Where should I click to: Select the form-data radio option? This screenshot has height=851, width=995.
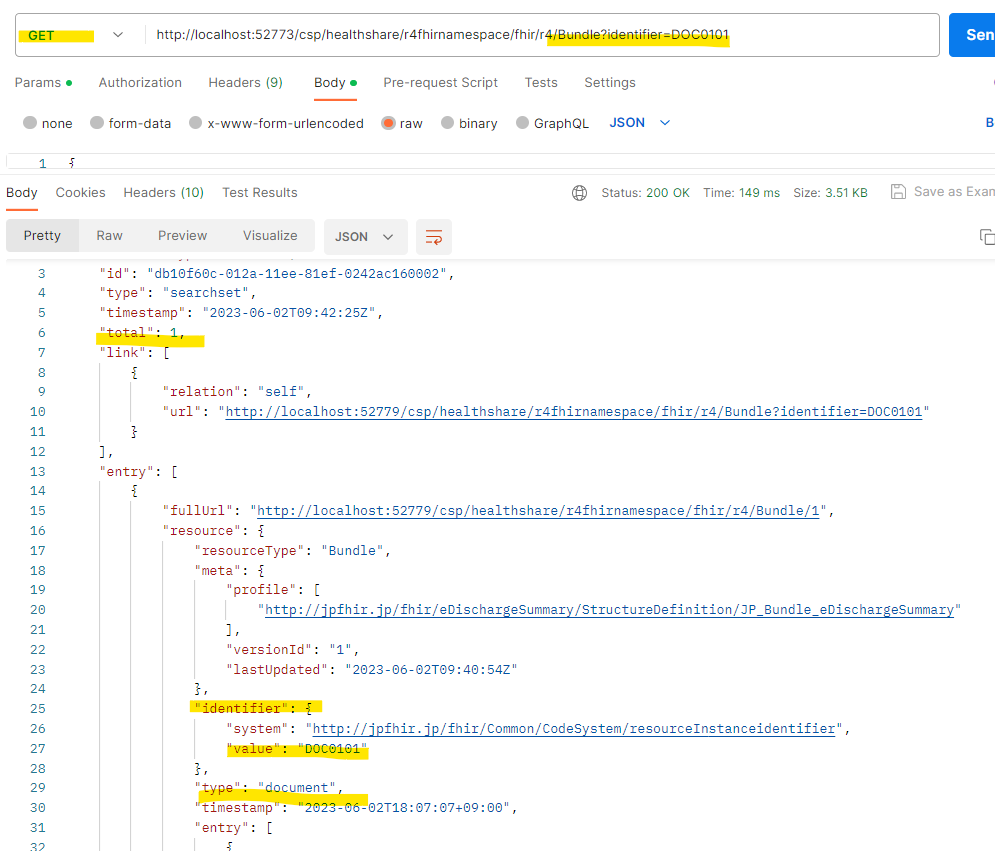click(97, 123)
